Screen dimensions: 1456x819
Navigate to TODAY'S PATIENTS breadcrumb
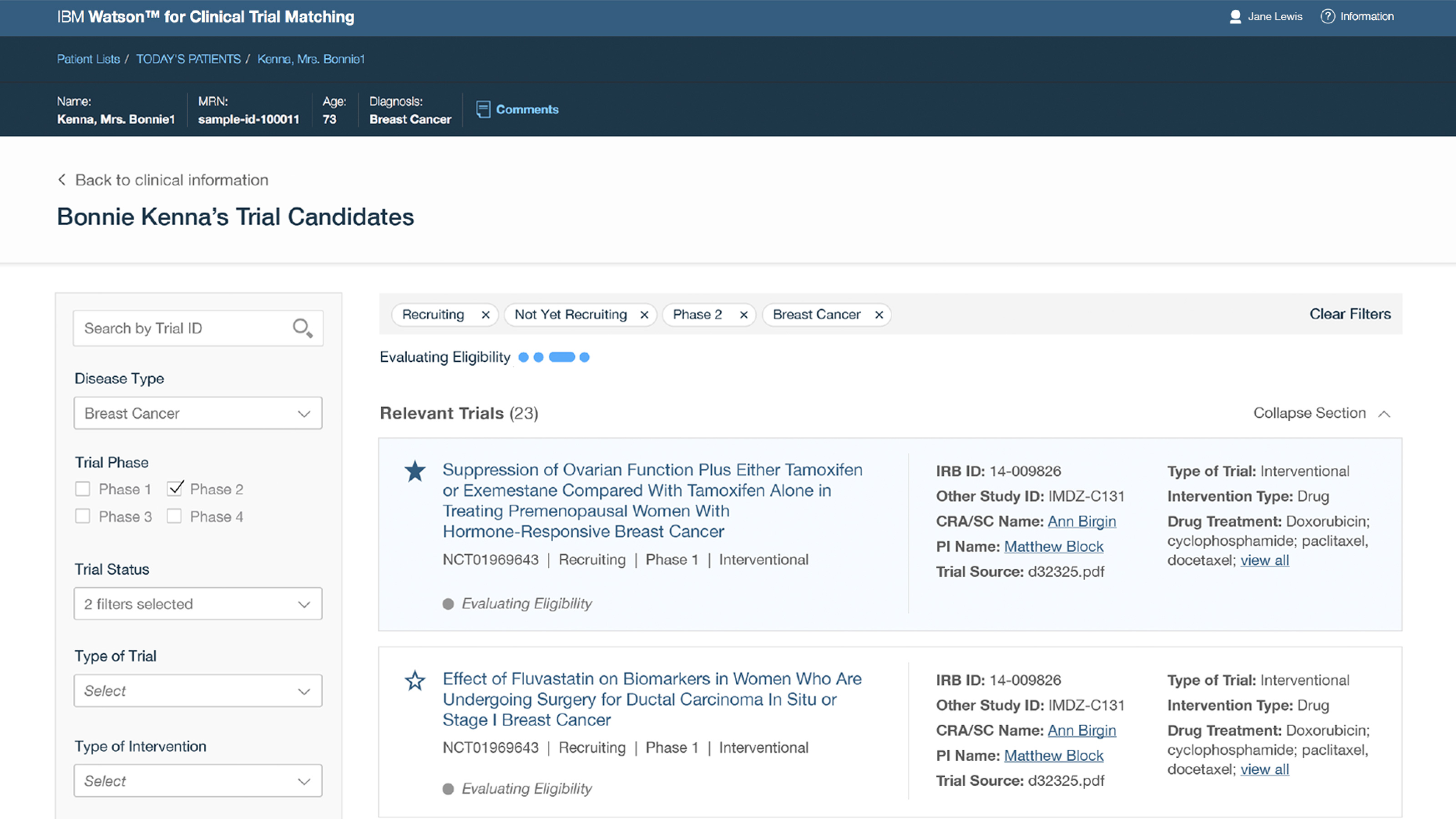188,59
